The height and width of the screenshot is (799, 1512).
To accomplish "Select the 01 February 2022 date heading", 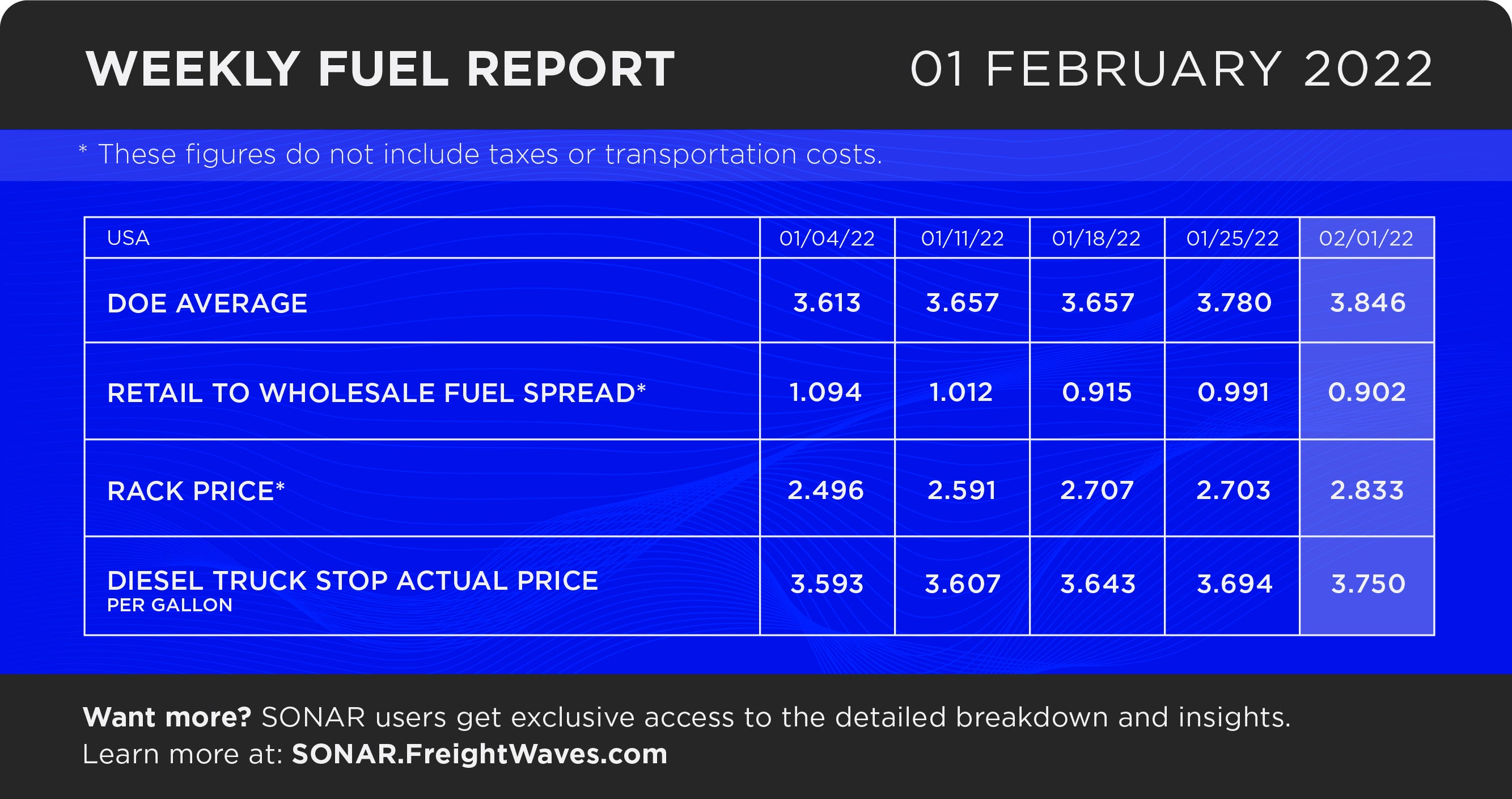I will coord(1172,69).
